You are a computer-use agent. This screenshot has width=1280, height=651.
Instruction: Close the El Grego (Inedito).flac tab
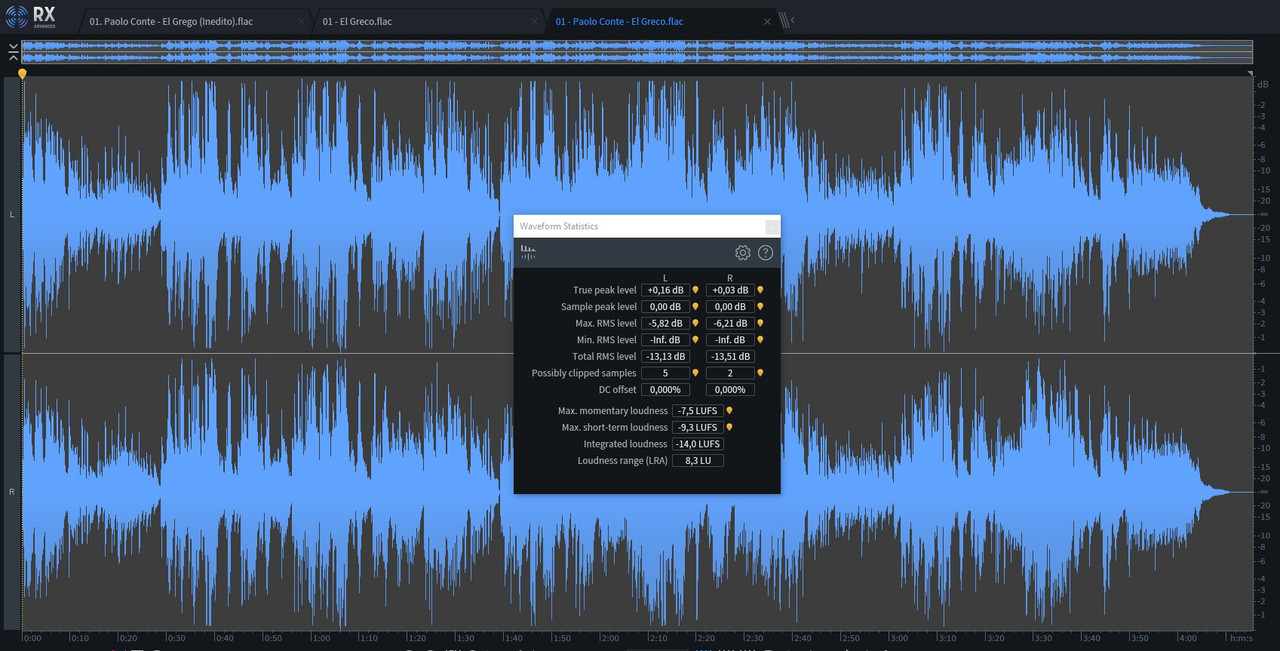(302, 21)
